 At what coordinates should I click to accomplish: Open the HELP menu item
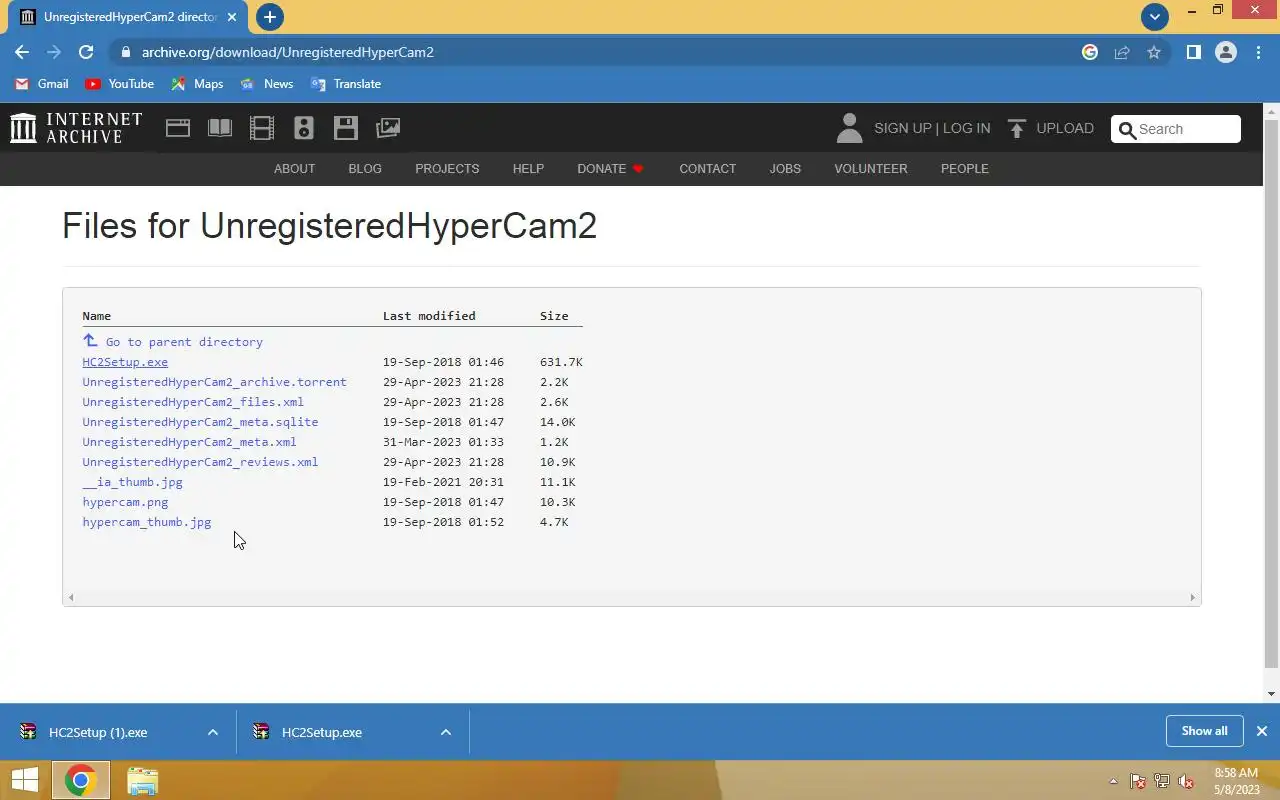pyautogui.click(x=528, y=168)
